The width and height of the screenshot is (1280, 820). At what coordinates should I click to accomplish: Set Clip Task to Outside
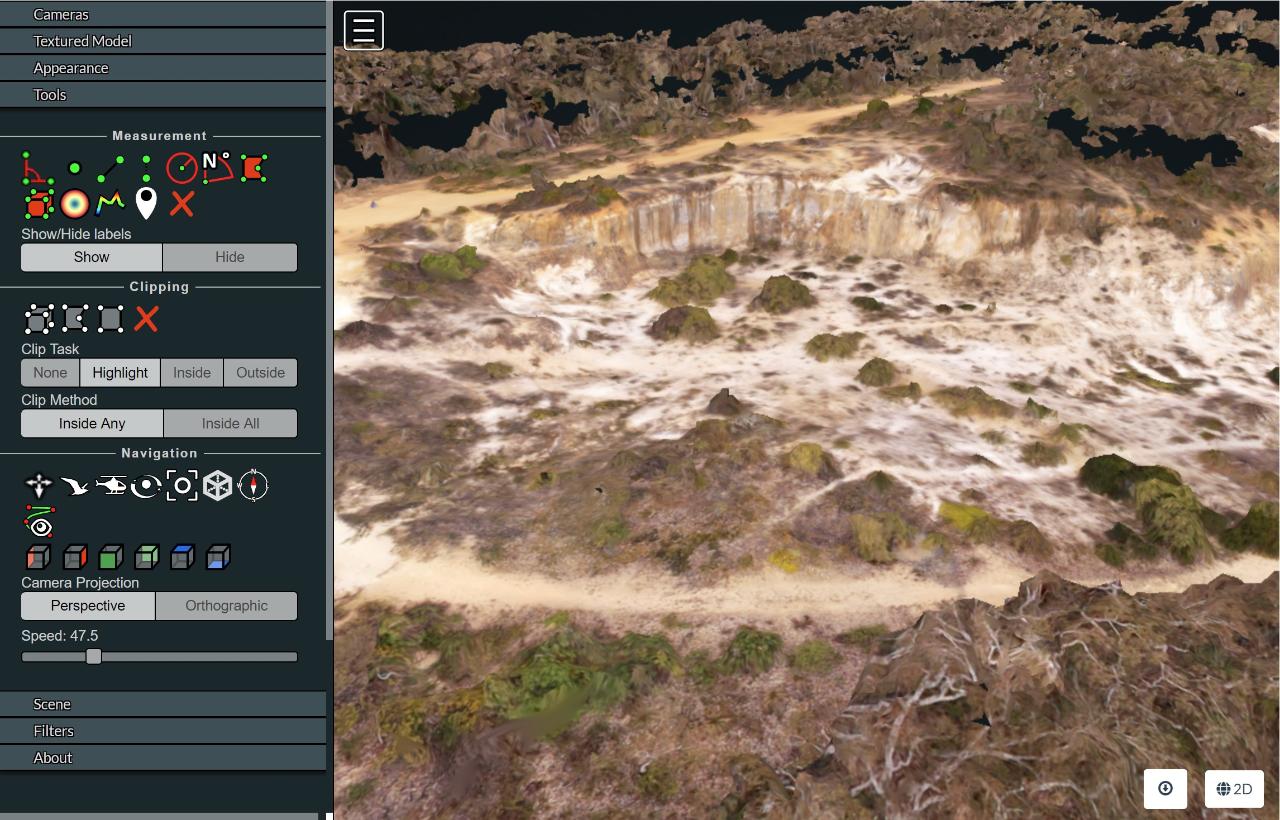[260, 372]
